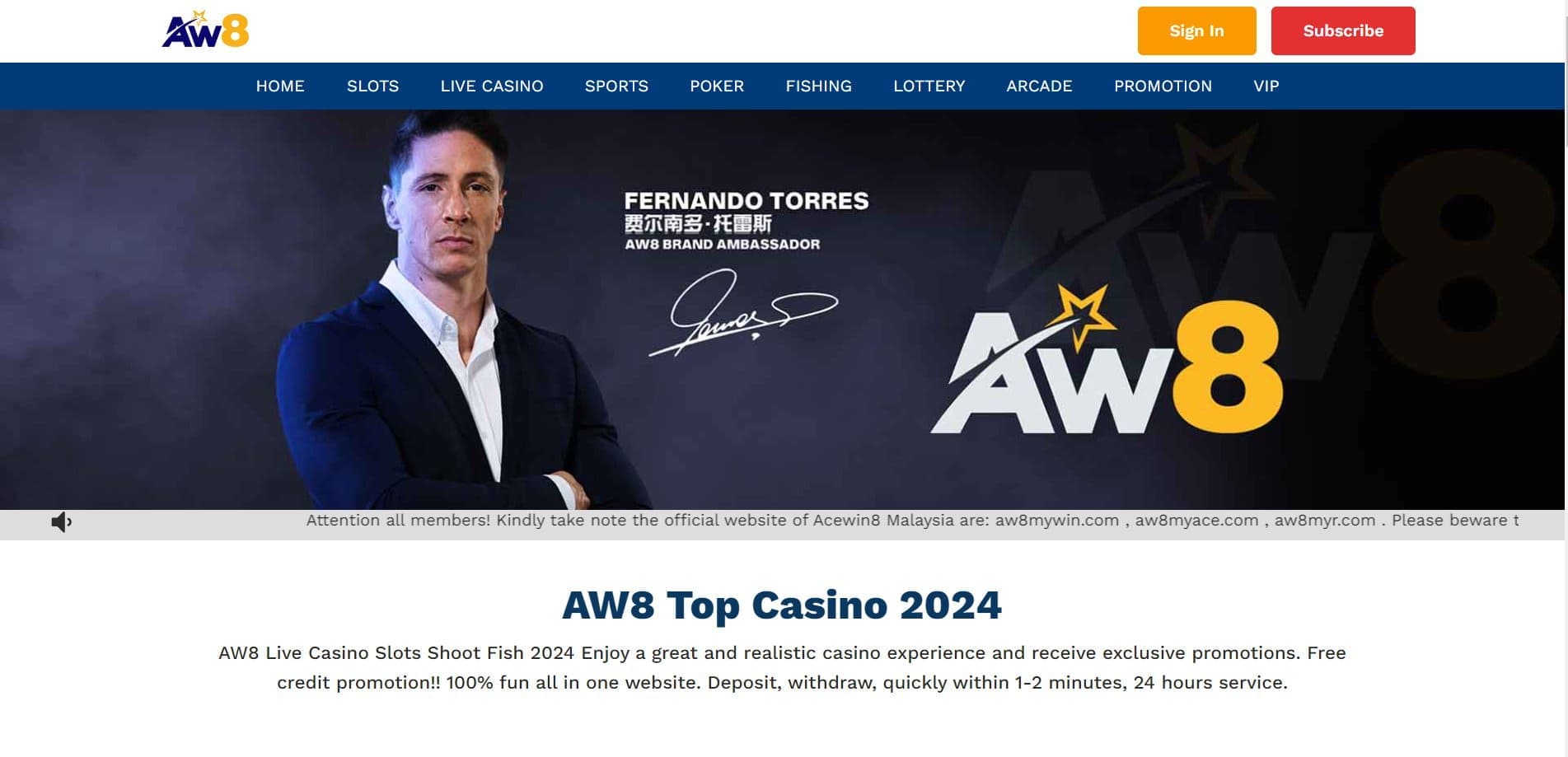1568x757 pixels.
Task: Select SPORTS in navigation bar
Action: [616, 86]
